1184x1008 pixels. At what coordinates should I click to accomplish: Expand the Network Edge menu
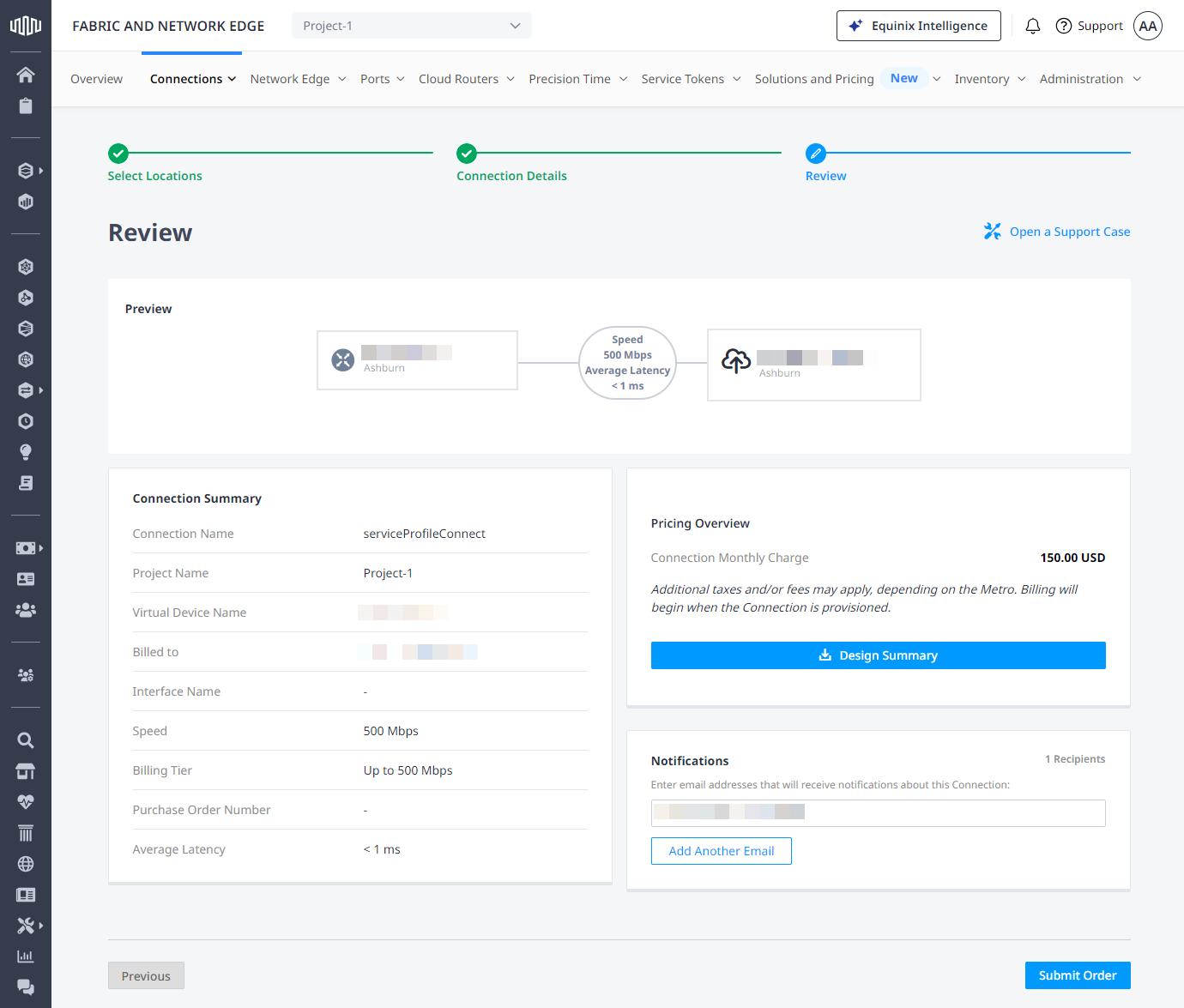299,79
